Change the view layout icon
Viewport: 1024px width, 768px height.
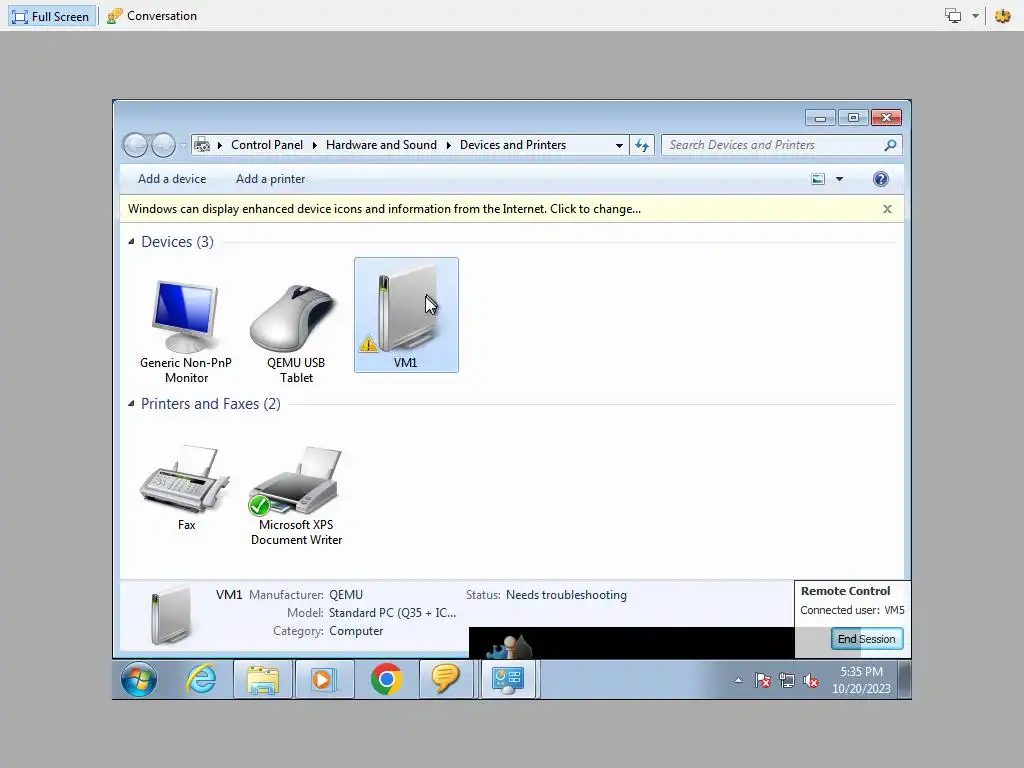click(x=818, y=179)
